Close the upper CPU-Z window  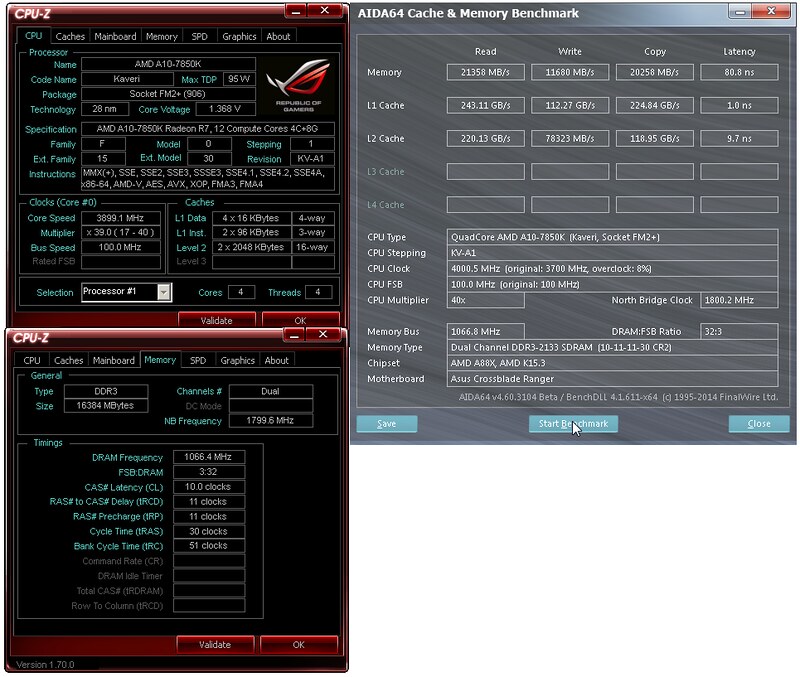[324, 11]
